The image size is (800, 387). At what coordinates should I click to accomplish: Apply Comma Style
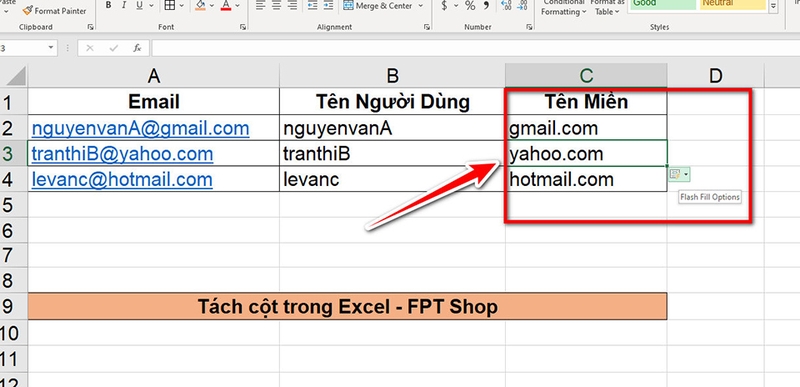point(486,6)
